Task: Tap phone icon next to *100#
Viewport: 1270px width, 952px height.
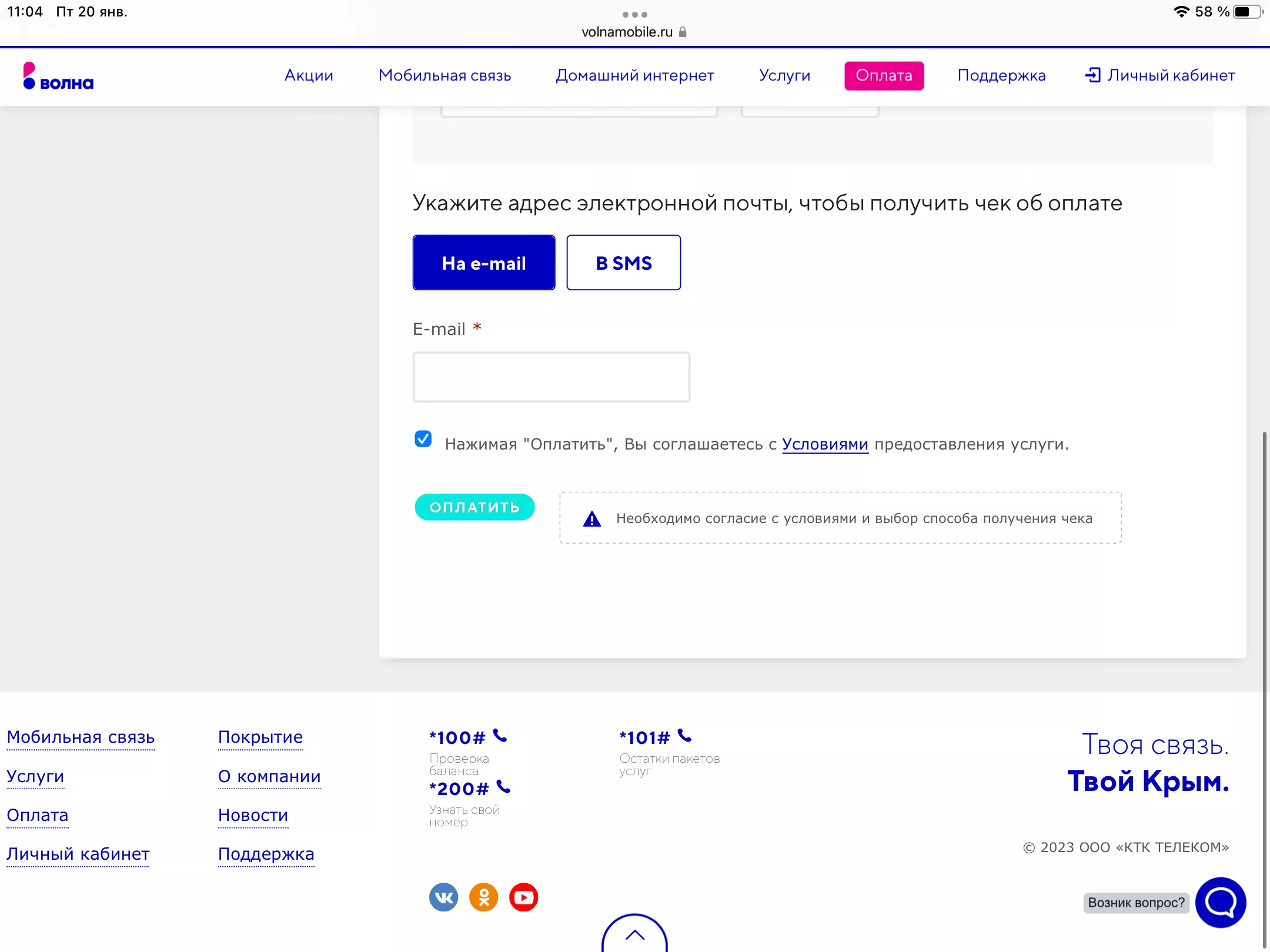Action: pyautogui.click(x=500, y=736)
